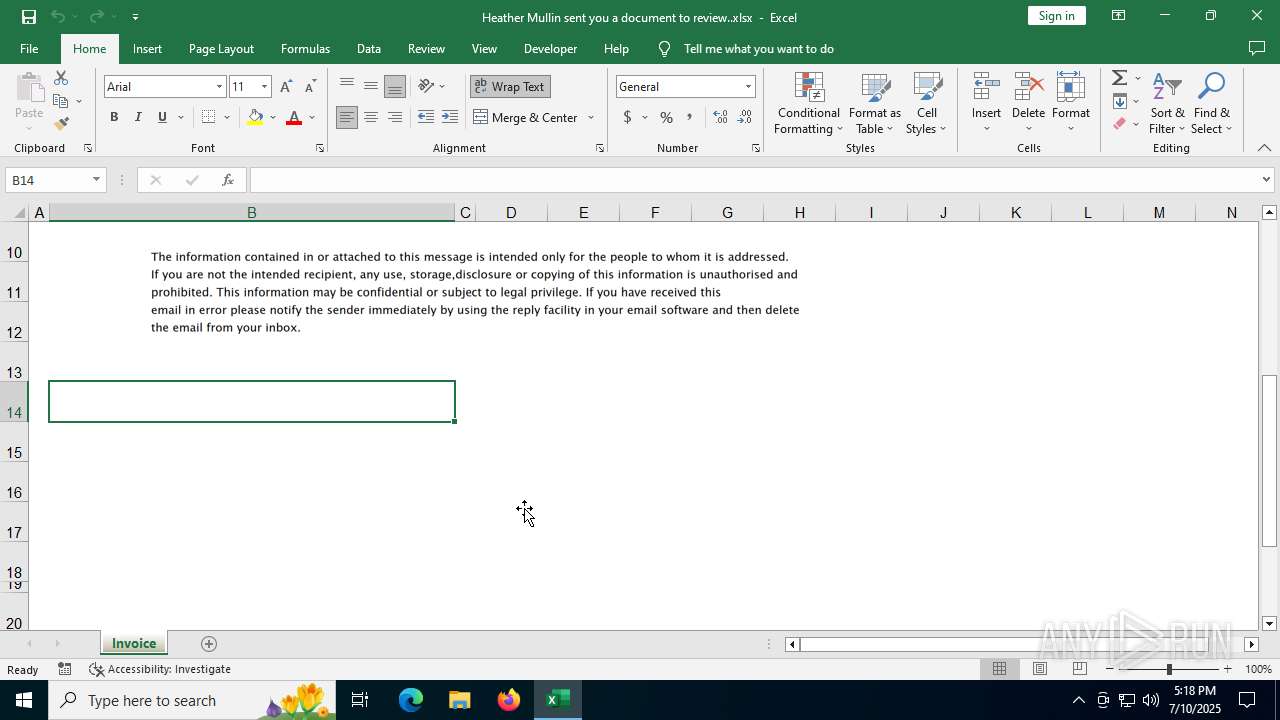Click the Copy icon in Clipboard group
Screen dimensions: 1280x720
61,101
